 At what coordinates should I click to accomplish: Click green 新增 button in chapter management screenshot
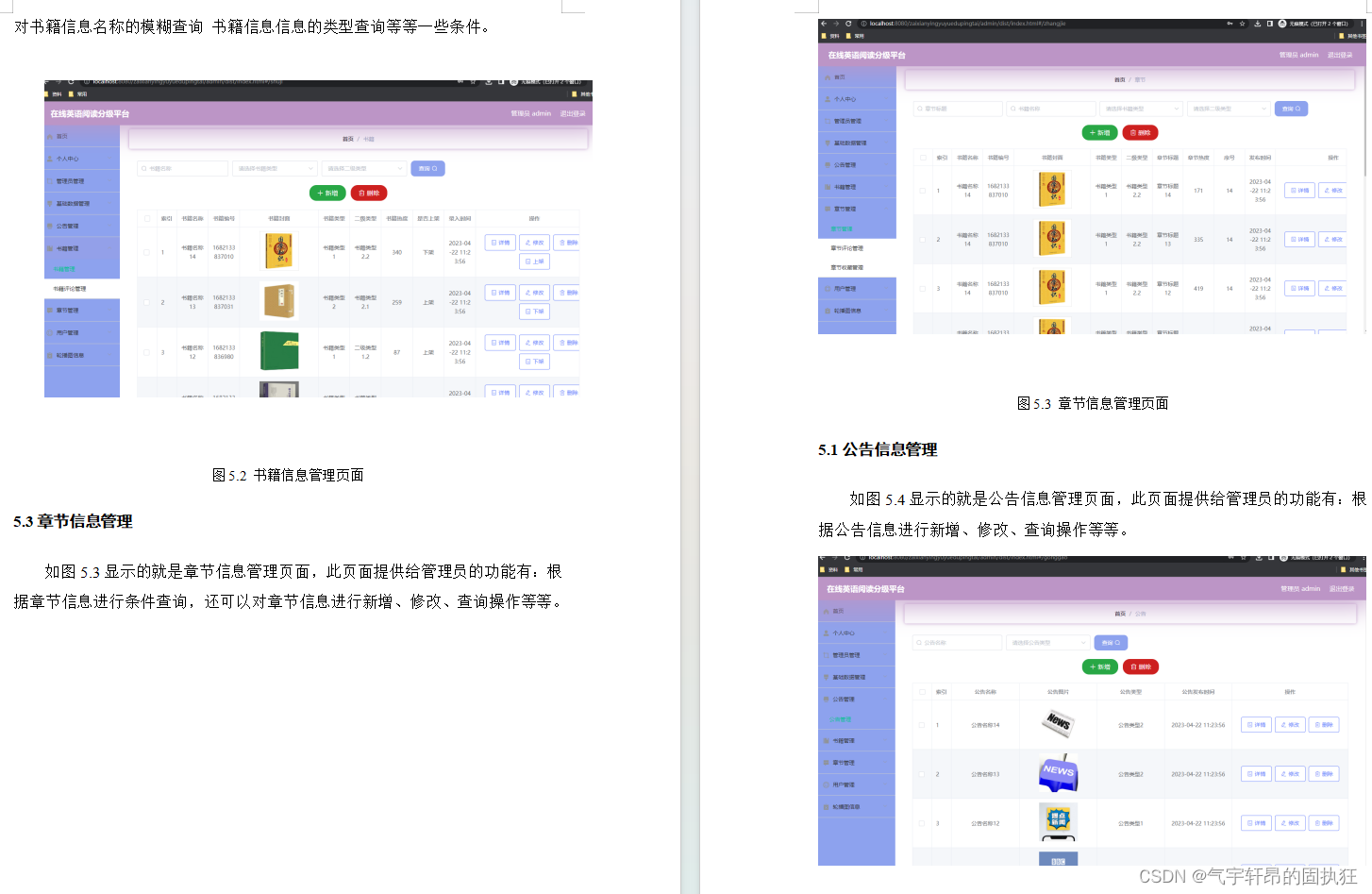pos(1099,133)
